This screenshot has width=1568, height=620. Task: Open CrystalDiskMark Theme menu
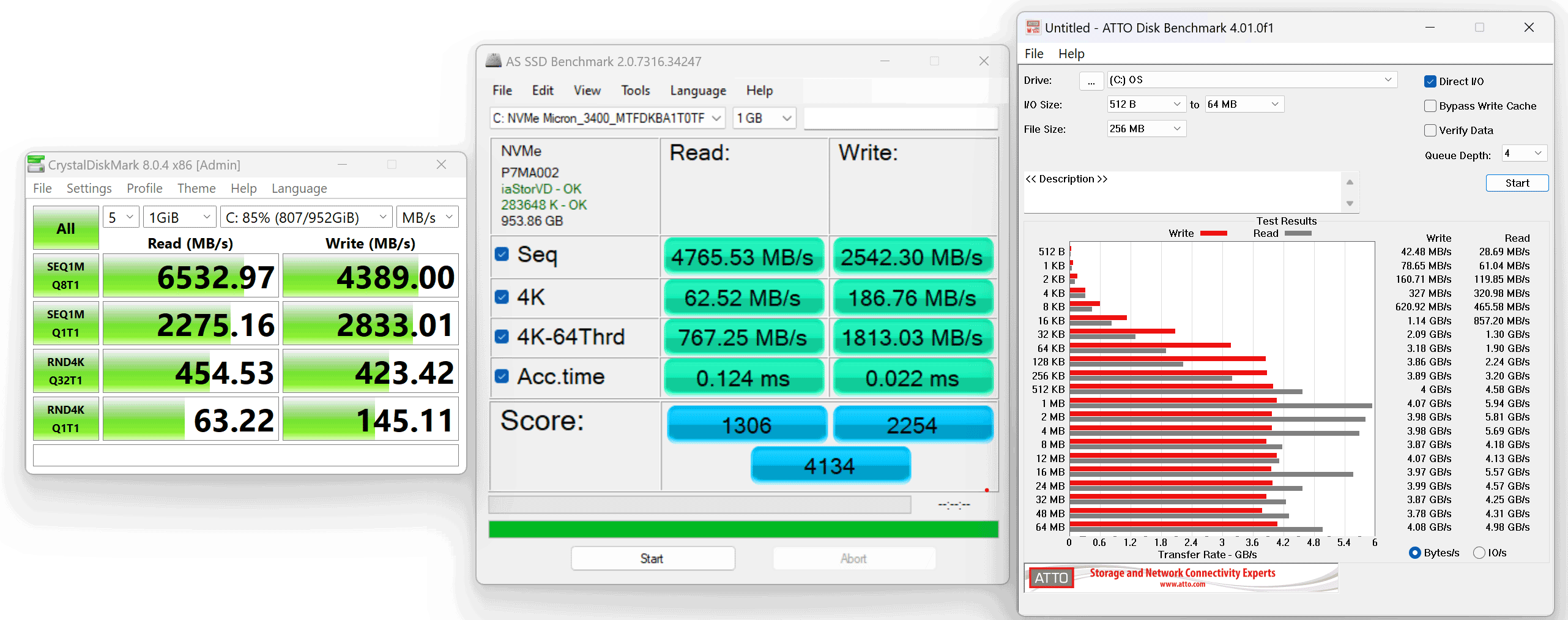click(196, 189)
